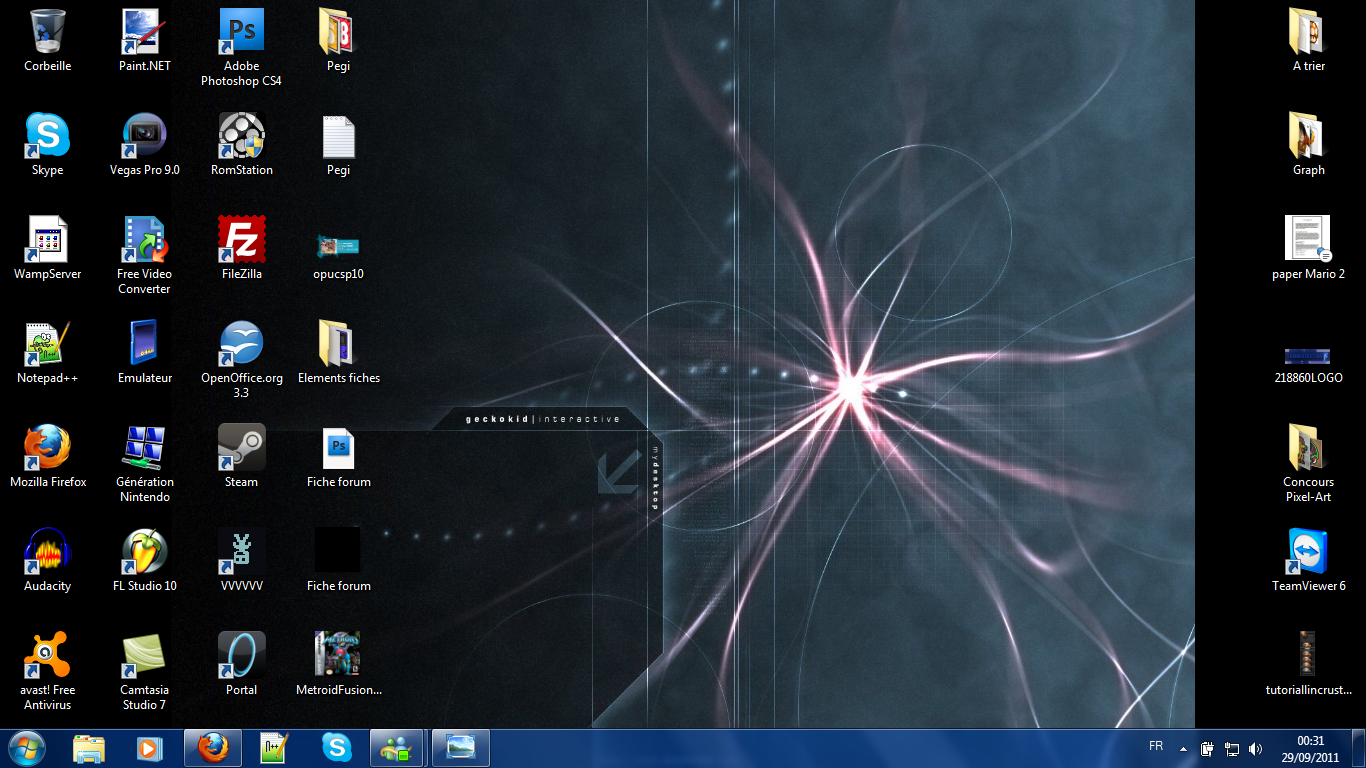Switch to the photo viewer taskbar button
Image resolution: width=1366 pixels, height=768 pixels.
[461, 748]
